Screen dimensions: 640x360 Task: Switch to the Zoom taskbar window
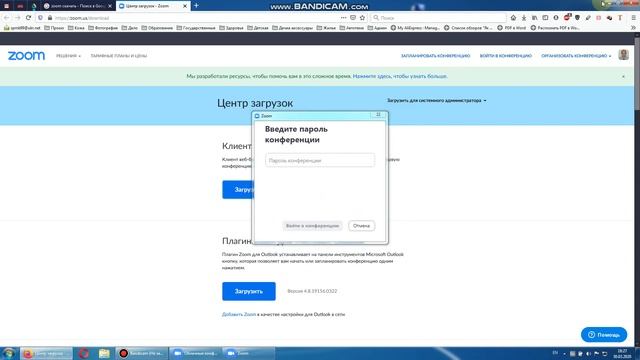[x=249, y=353]
